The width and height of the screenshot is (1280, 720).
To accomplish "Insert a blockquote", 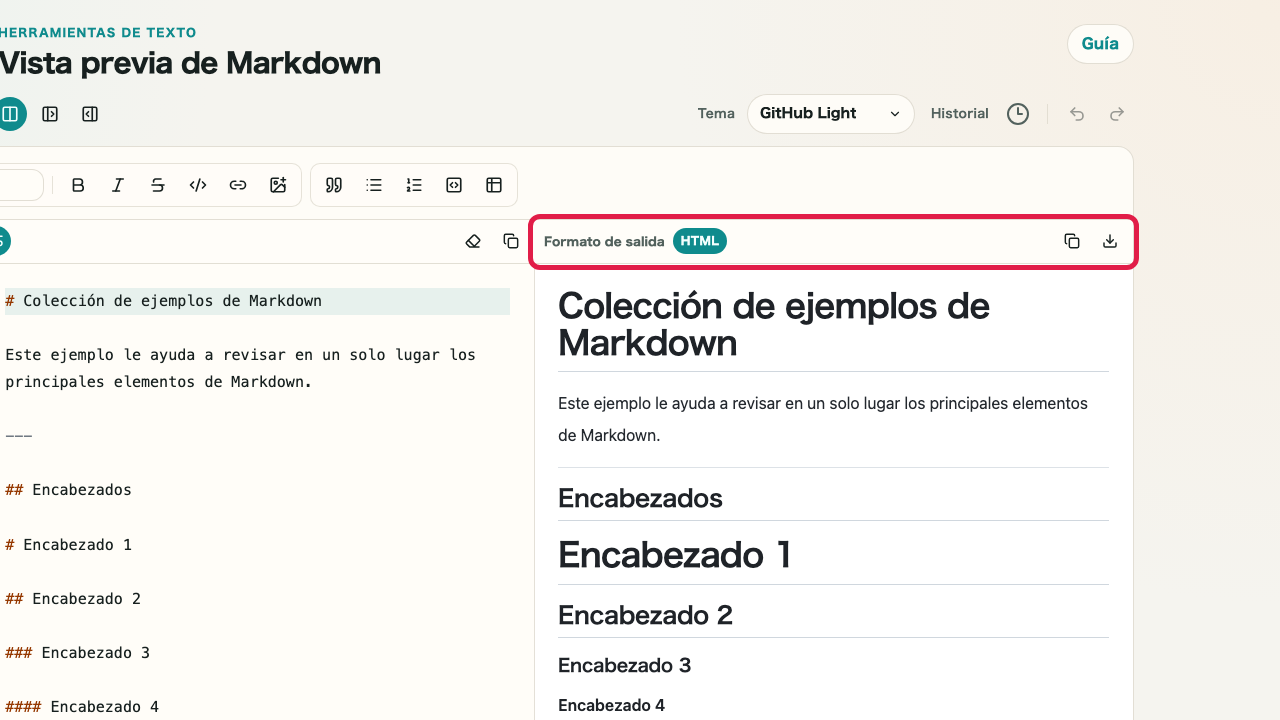I will (334, 185).
